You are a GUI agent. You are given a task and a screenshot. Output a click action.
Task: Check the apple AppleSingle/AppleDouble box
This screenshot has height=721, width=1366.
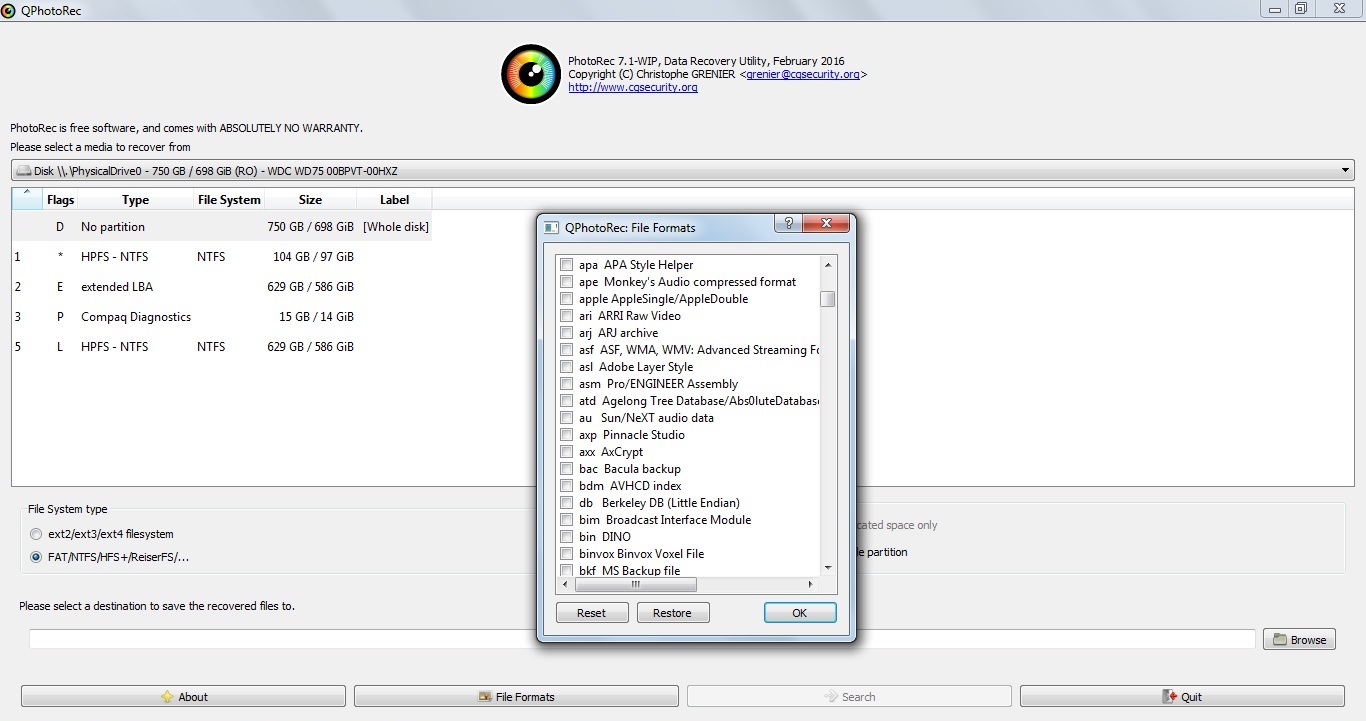[566, 299]
